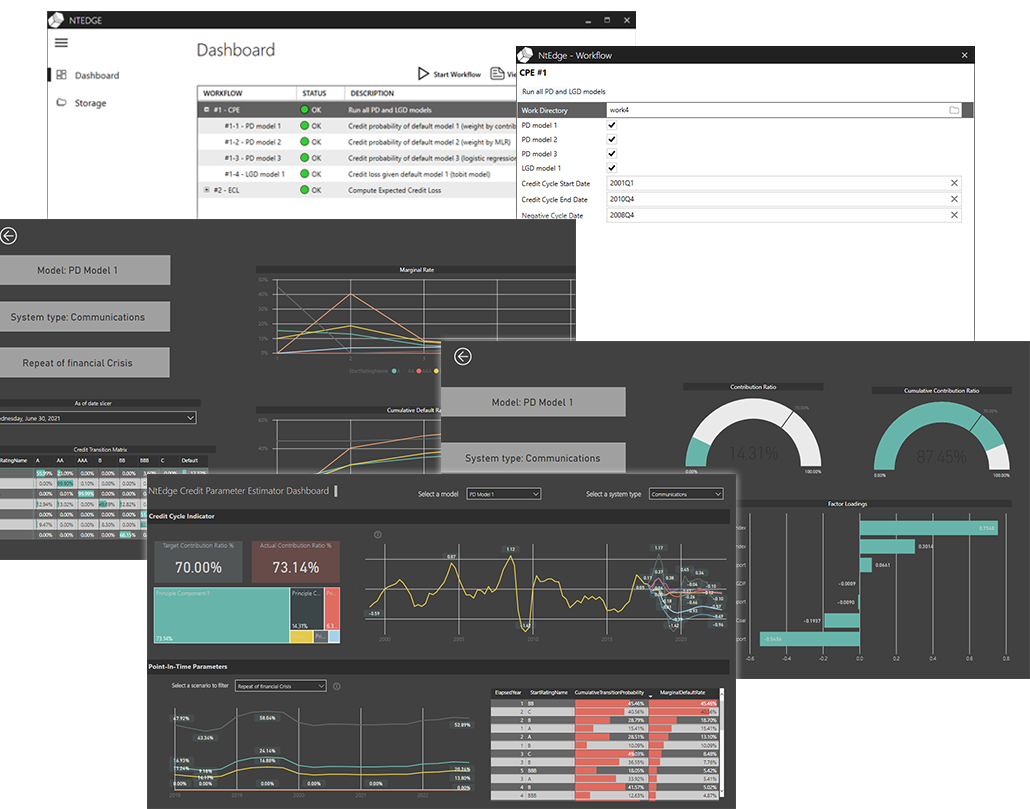Click the View document icon beside Start Workflow
This screenshot has width=1030, height=809.
coord(497,74)
